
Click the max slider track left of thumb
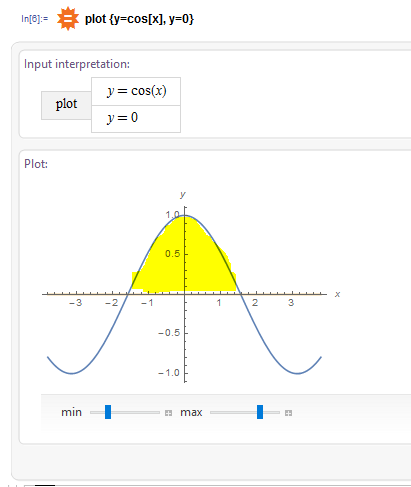[x=233, y=412]
